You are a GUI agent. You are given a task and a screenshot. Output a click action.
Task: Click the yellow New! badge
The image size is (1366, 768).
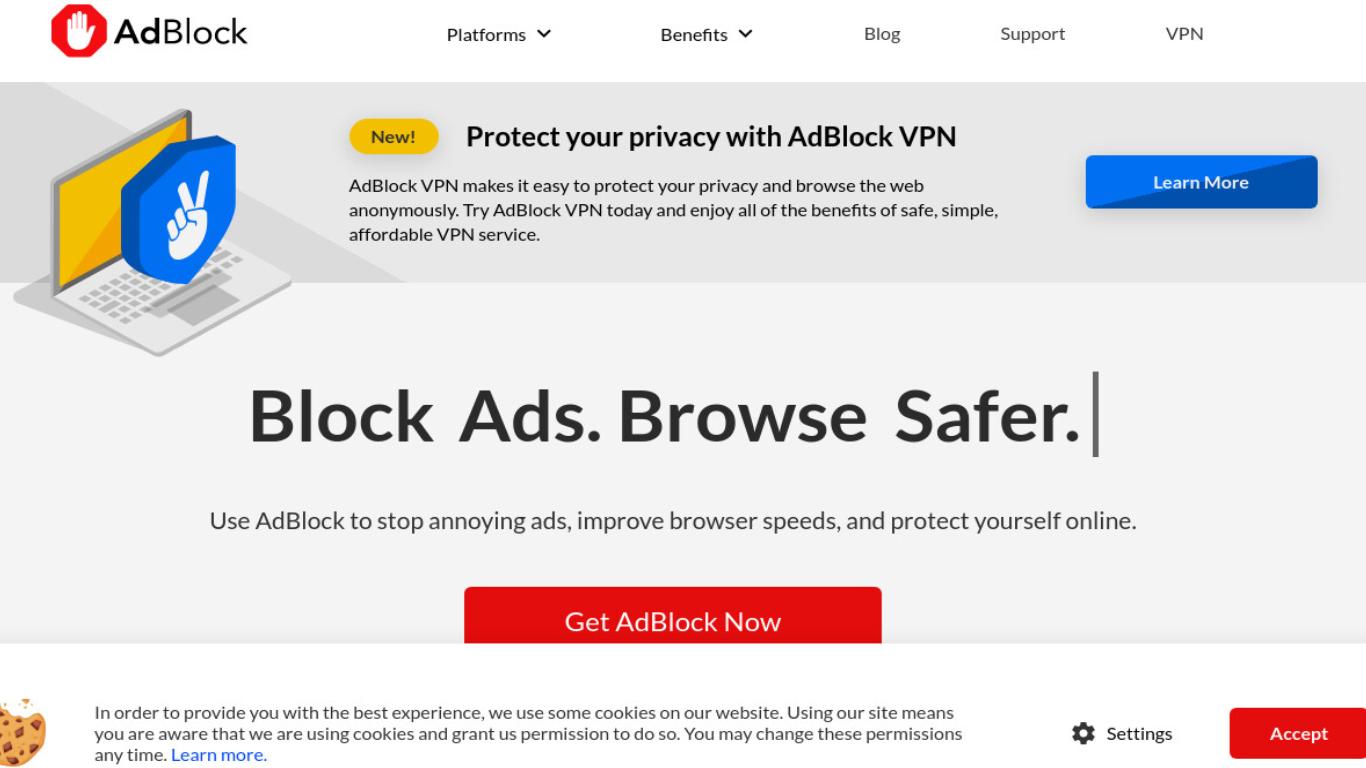coord(394,137)
